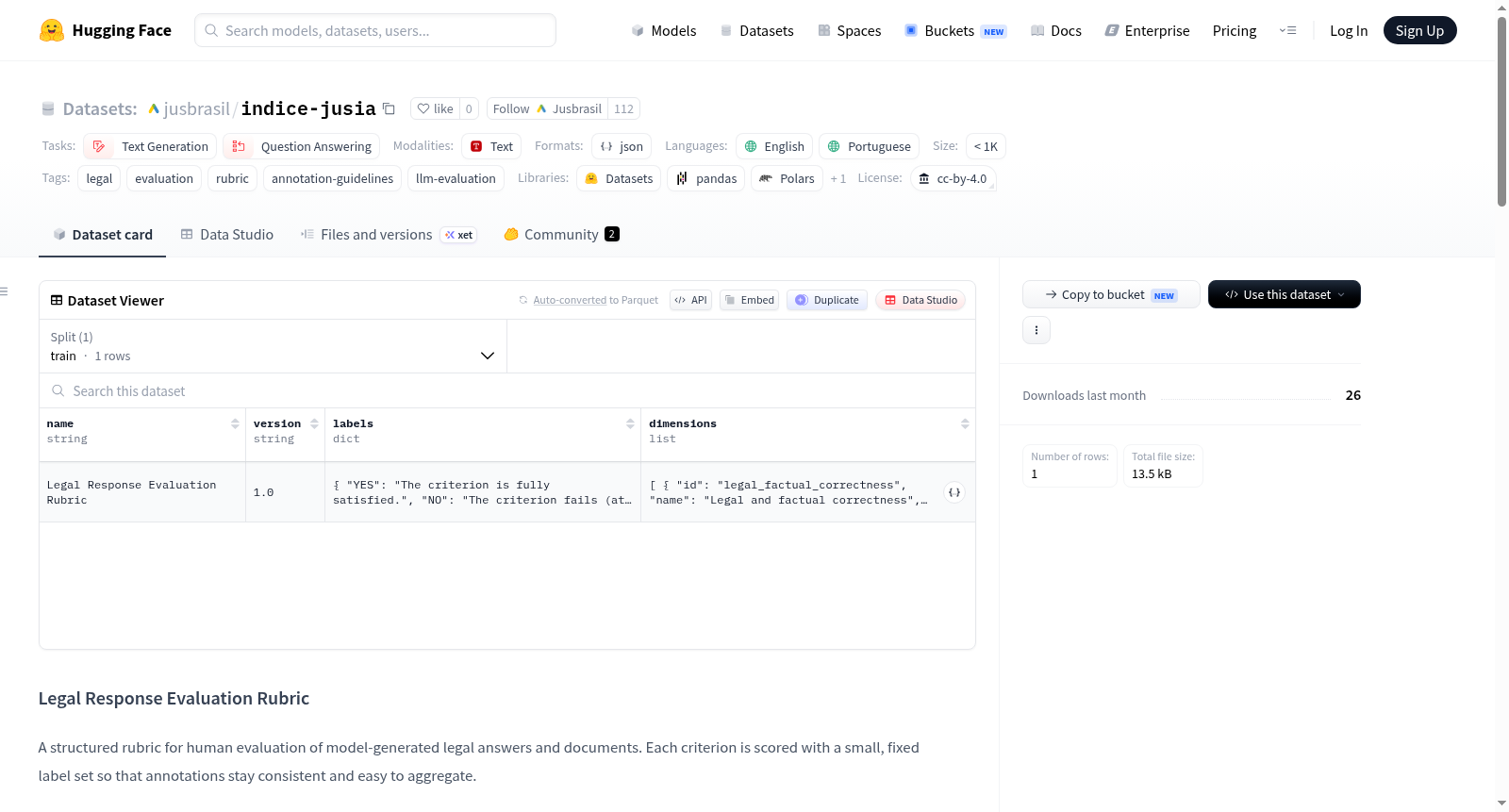
Task: Select the cc-by-4.0 license tag
Action: (x=953, y=178)
